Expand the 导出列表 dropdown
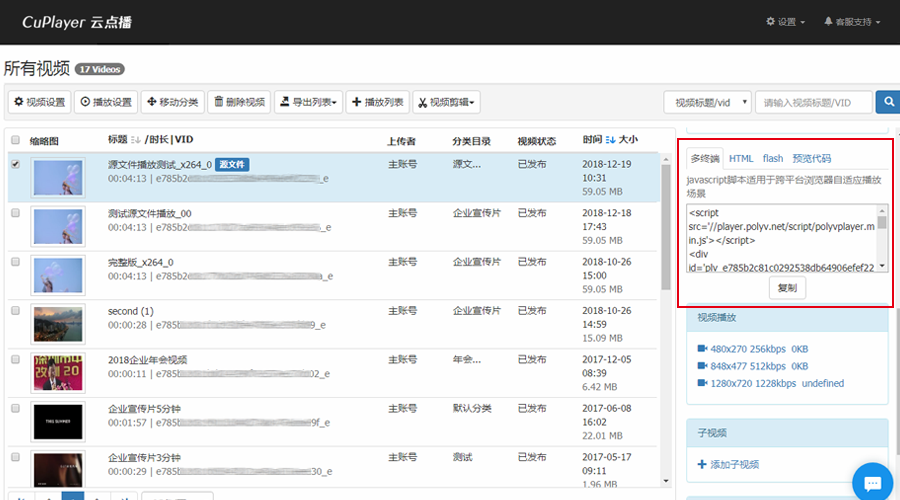The height and width of the screenshot is (500, 900). point(309,102)
